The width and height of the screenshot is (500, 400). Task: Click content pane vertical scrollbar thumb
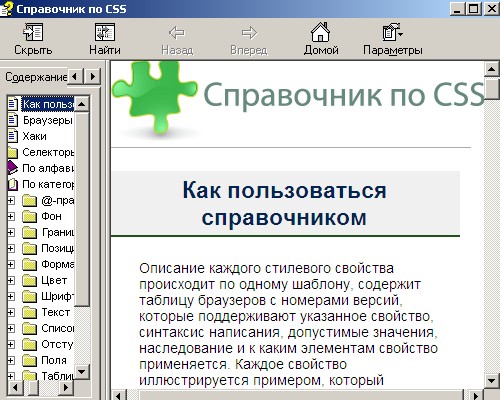click(492, 88)
